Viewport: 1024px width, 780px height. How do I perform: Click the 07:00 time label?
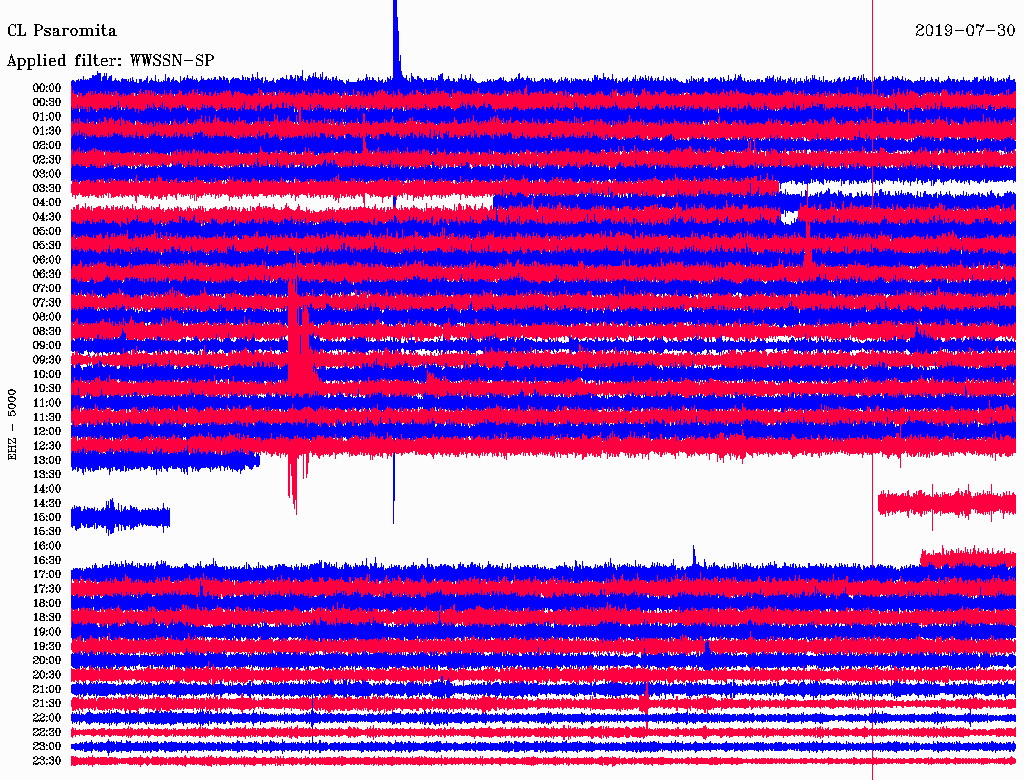(x=47, y=288)
